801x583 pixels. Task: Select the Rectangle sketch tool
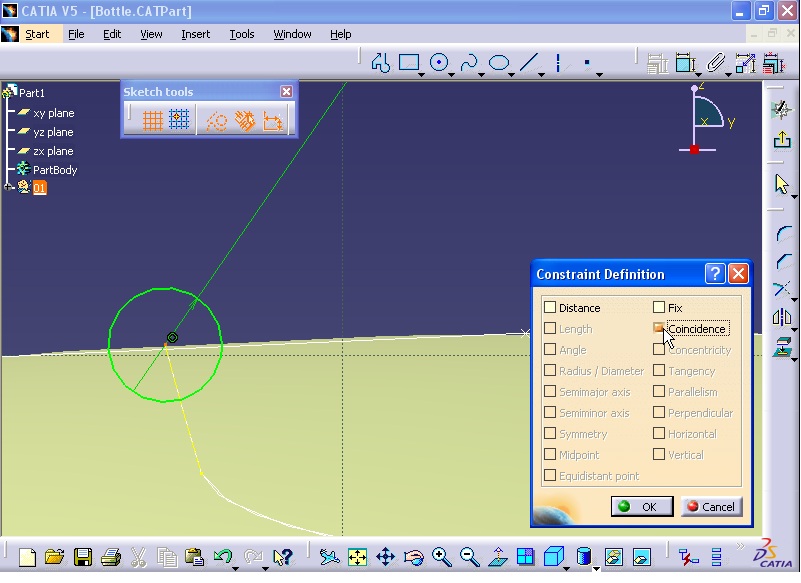[409, 62]
